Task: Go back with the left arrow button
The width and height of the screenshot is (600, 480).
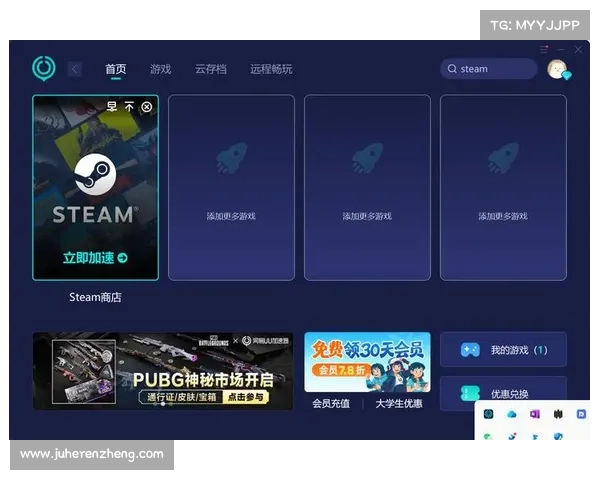Action: coord(75,69)
